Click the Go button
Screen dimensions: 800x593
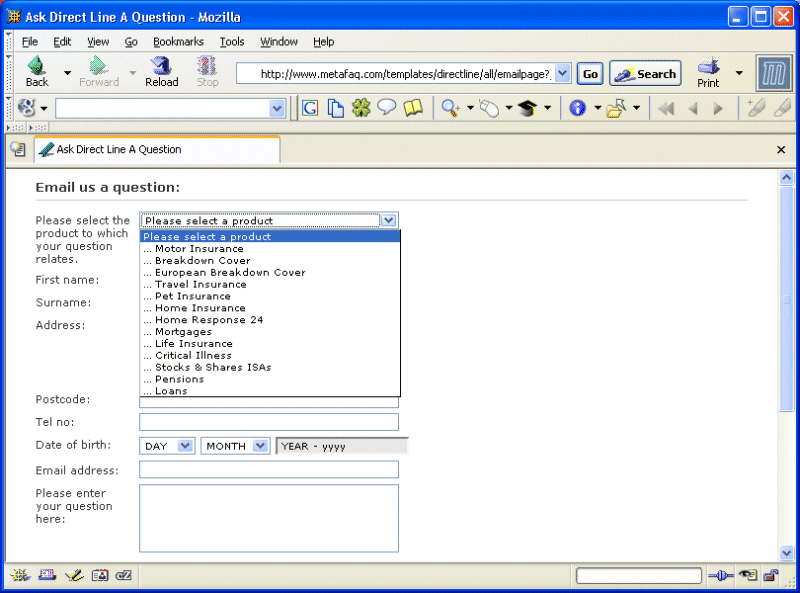[590, 74]
